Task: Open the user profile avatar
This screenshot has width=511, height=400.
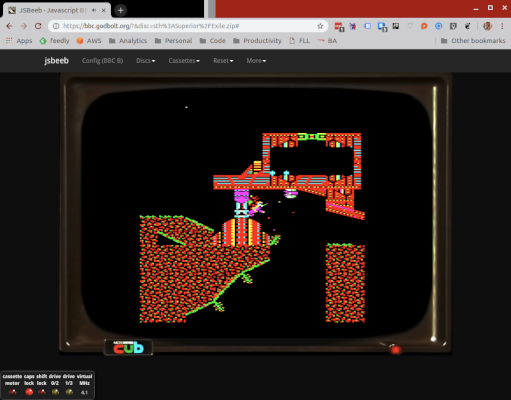Action: pyautogui.click(x=487, y=26)
